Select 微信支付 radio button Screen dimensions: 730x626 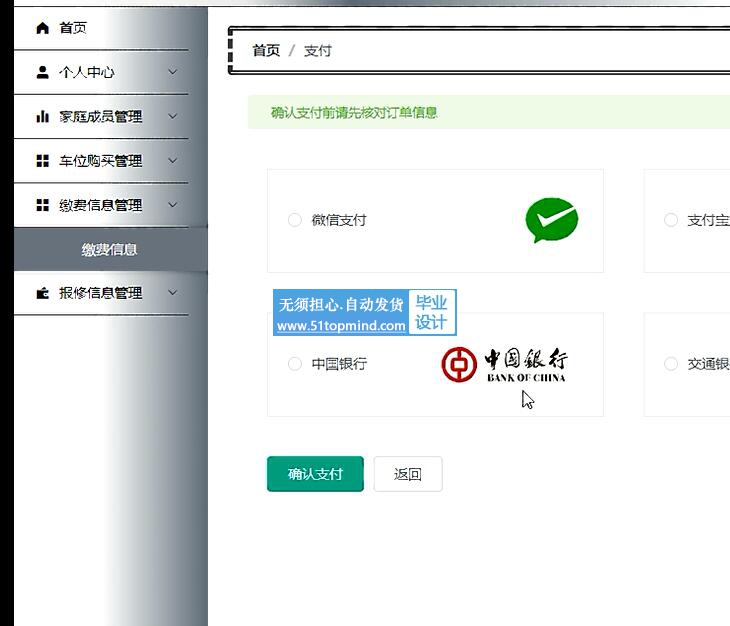295,220
